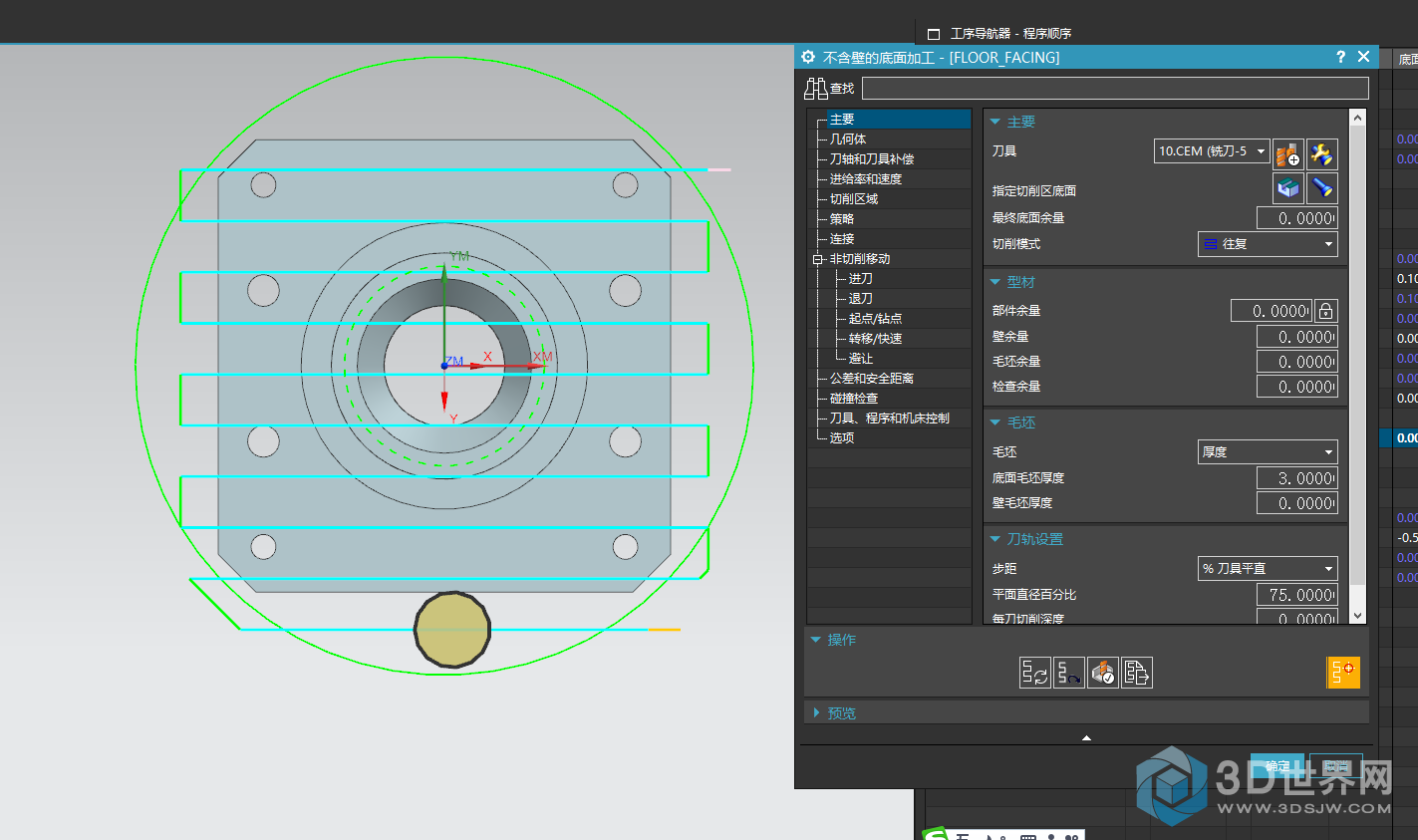
Task: Click the gear icon in dialog title bar
Action: click(808, 57)
